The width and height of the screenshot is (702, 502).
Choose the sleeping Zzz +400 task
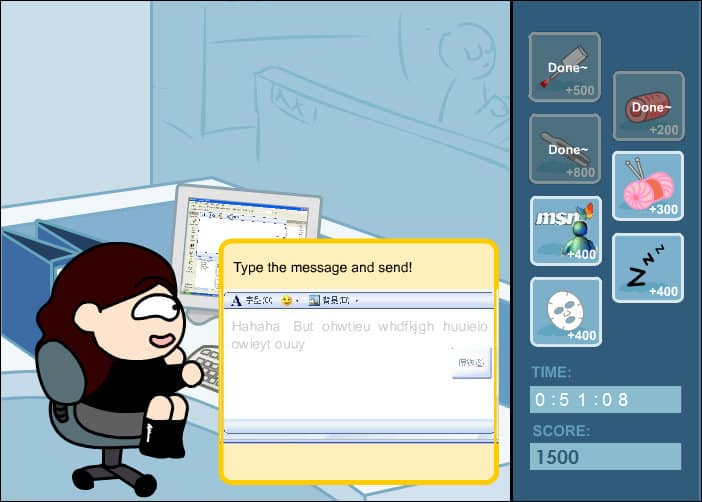[x=648, y=268]
